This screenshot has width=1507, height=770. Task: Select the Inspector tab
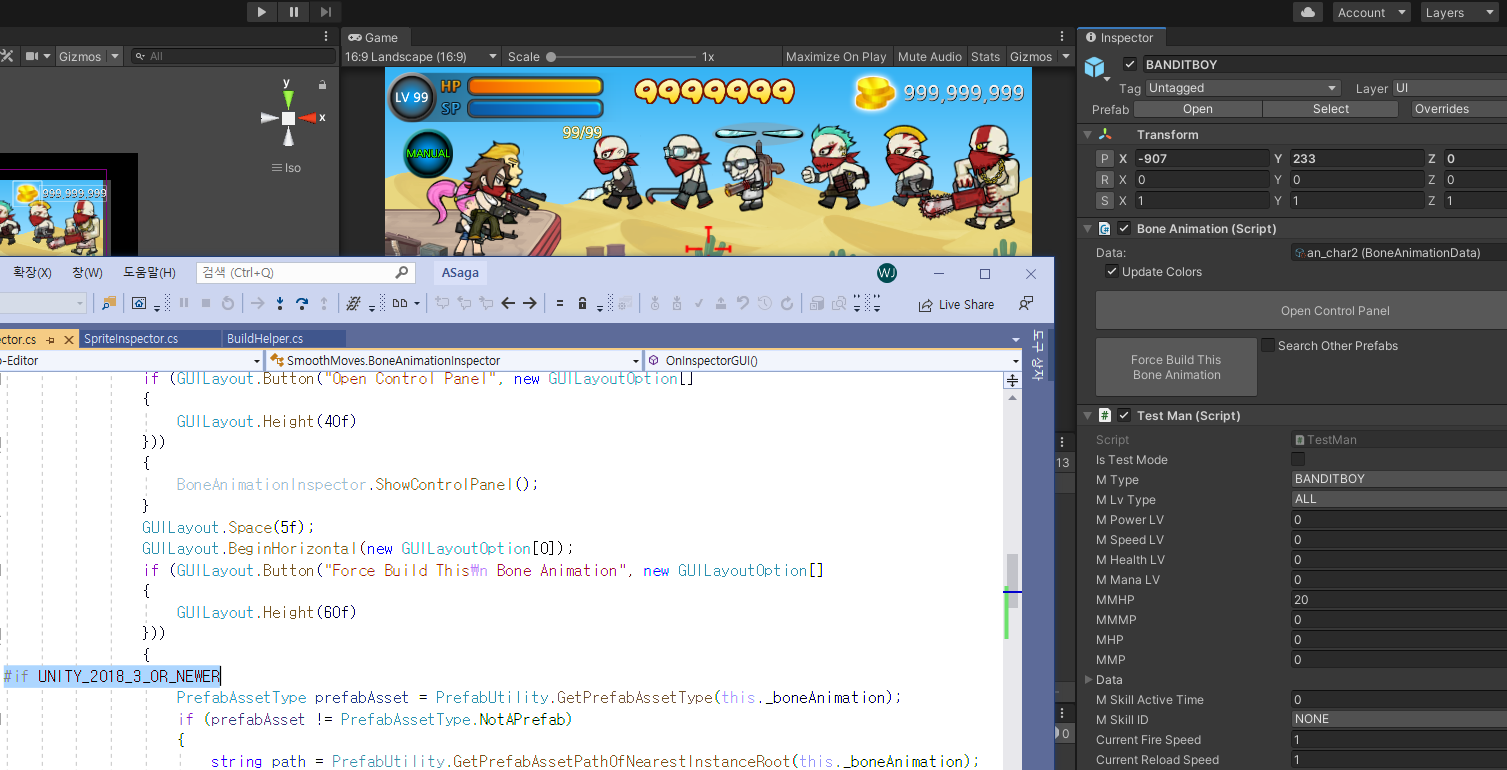point(1119,38)
